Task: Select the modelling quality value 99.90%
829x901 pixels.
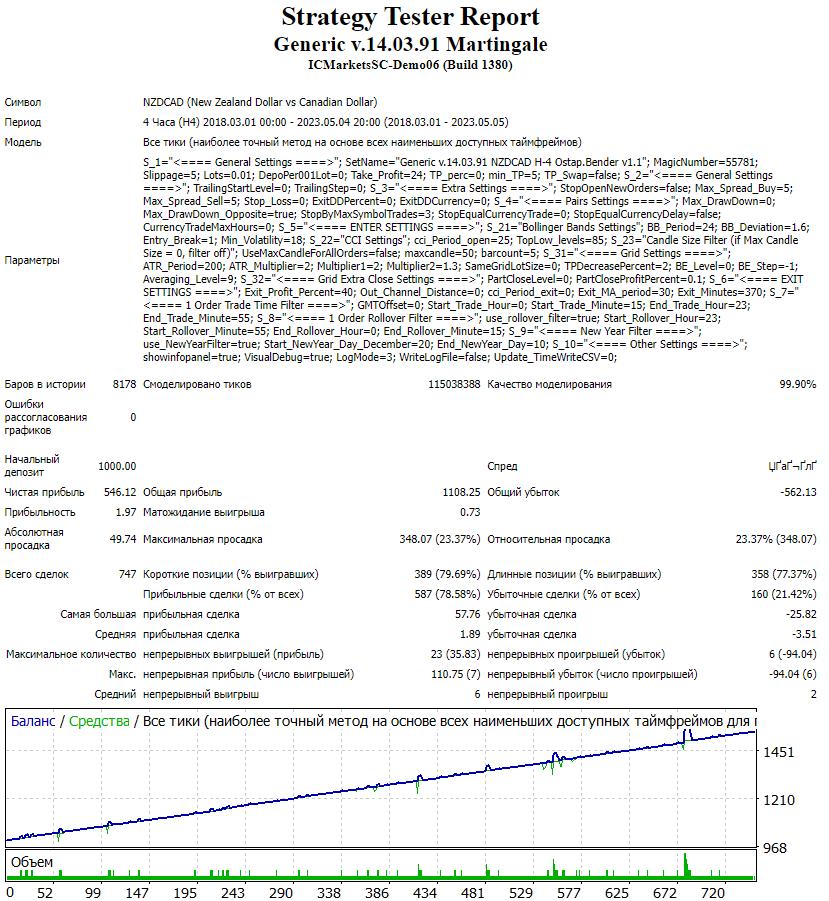Action: [797, 384]
